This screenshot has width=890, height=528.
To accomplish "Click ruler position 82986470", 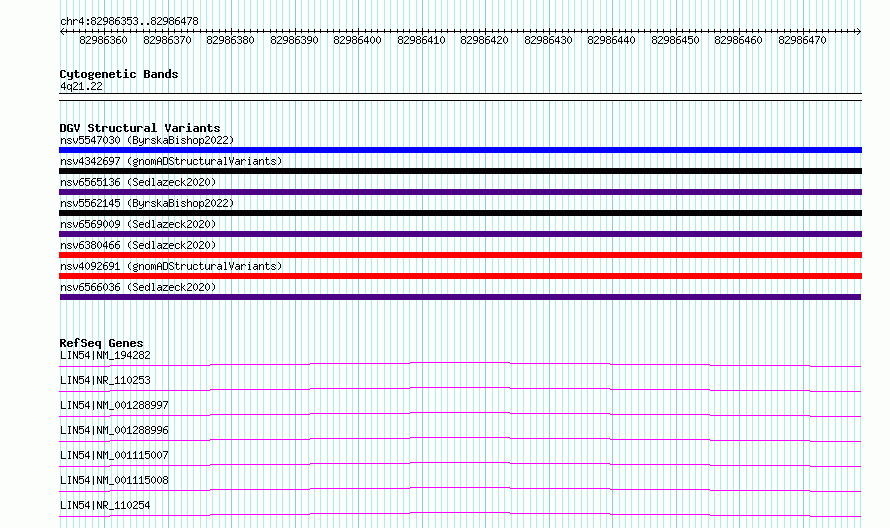I will [x=802, y=40].
